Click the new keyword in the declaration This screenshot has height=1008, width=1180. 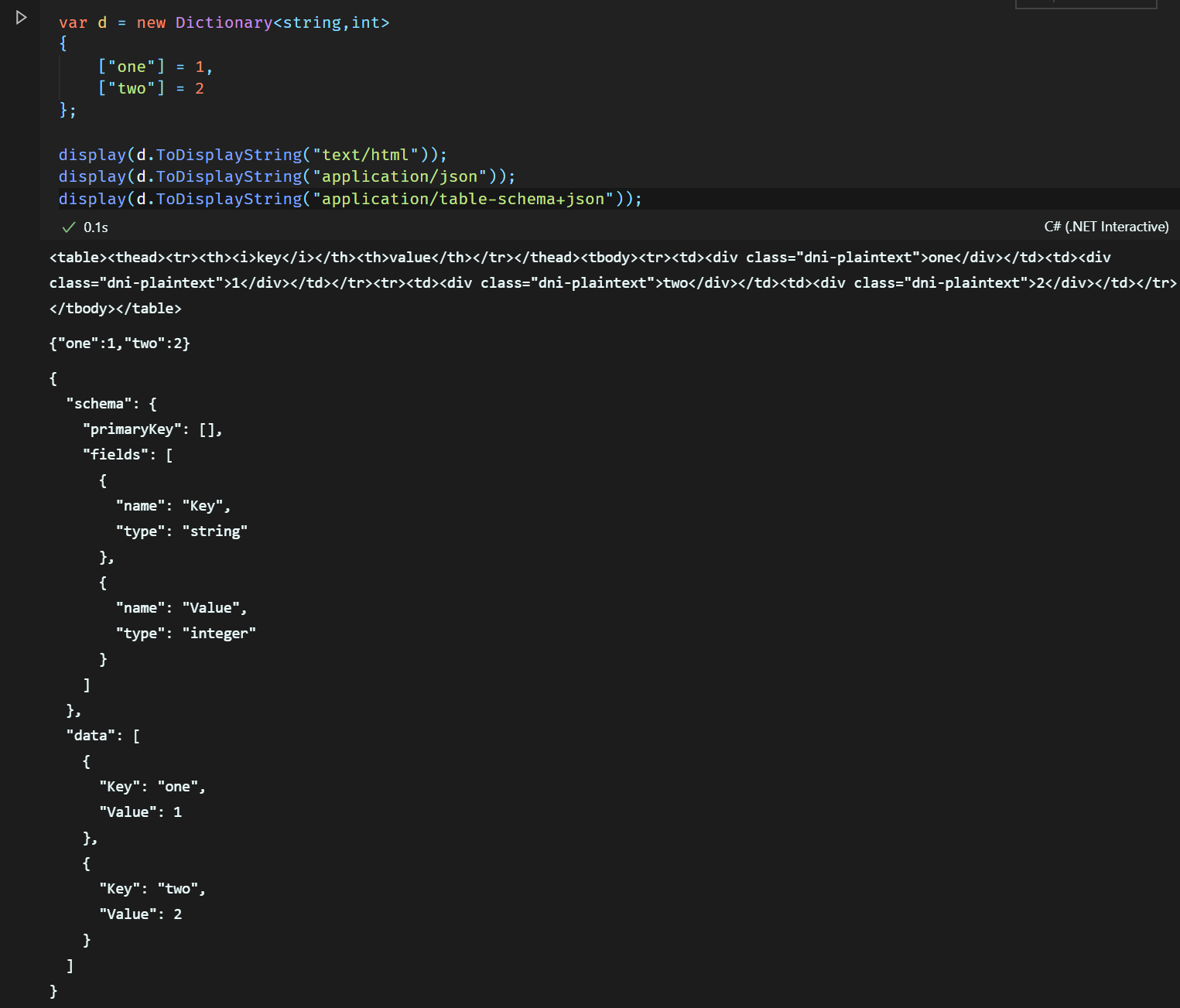[152, 22]
